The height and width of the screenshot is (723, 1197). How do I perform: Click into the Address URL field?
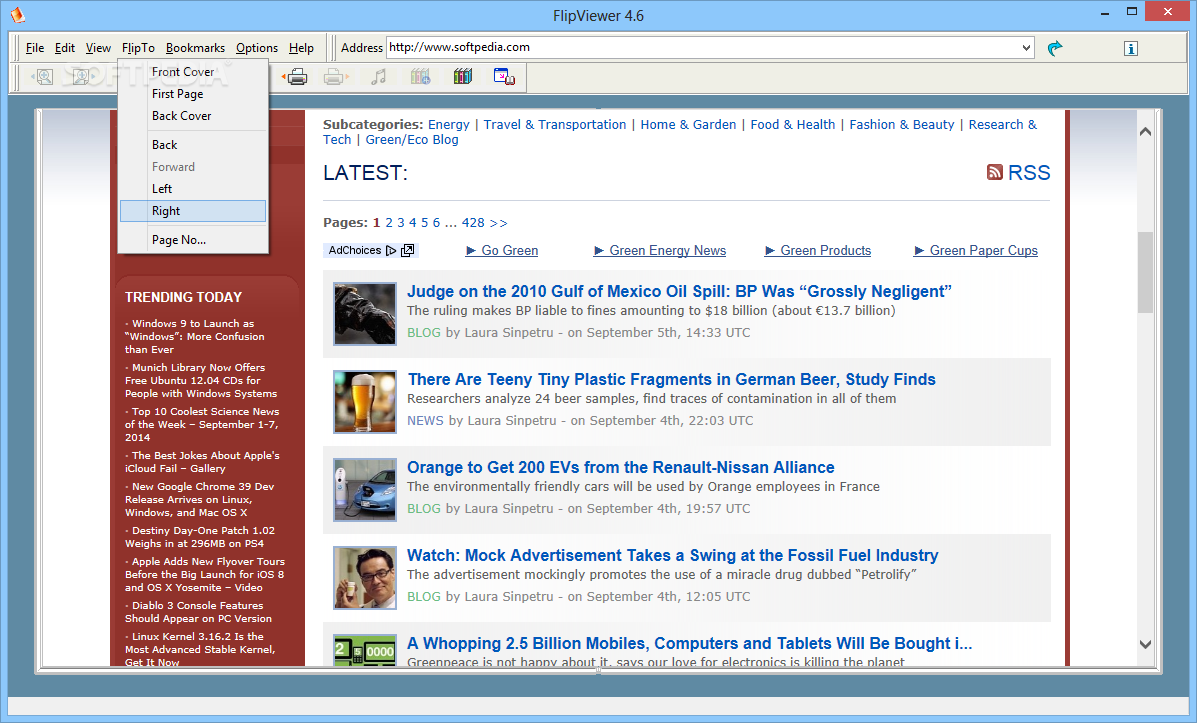702,47
